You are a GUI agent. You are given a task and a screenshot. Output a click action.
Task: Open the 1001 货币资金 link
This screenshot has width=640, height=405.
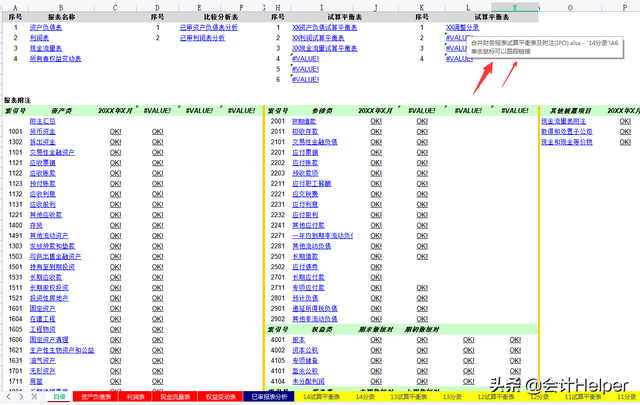[x=42, y=131]
